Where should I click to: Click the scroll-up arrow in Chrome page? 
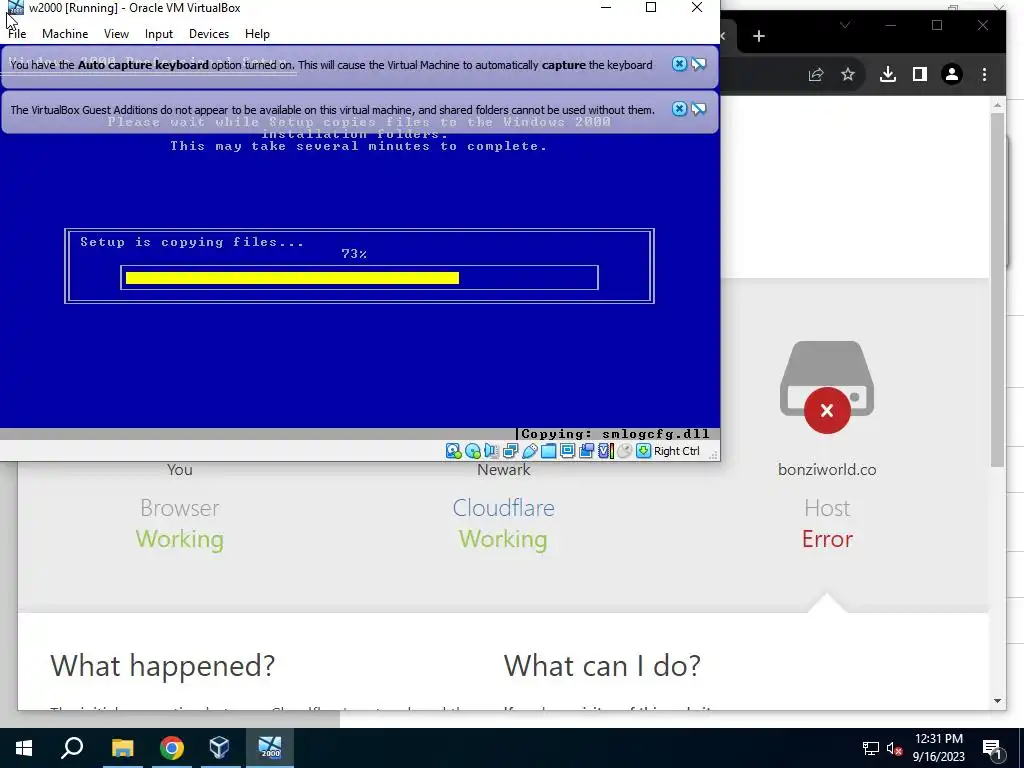[997, 105]
